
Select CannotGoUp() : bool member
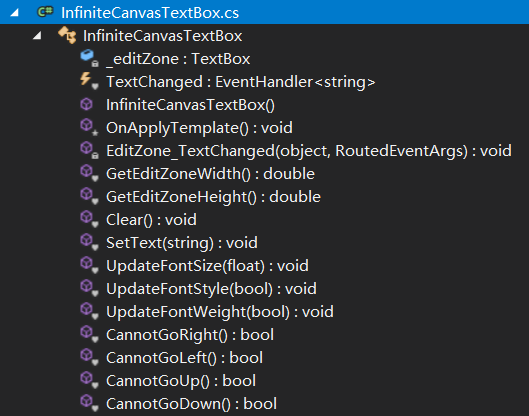tap(181, 381)
